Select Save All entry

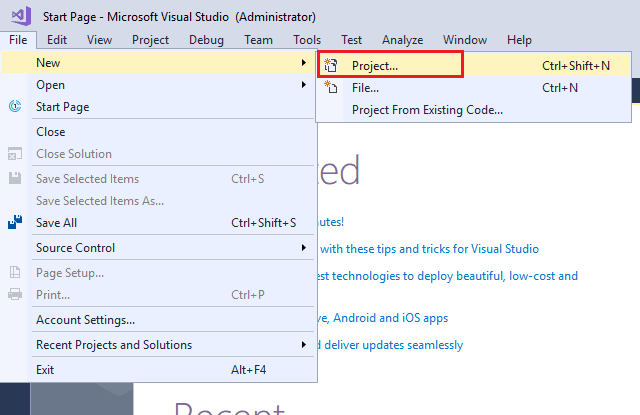159,222
